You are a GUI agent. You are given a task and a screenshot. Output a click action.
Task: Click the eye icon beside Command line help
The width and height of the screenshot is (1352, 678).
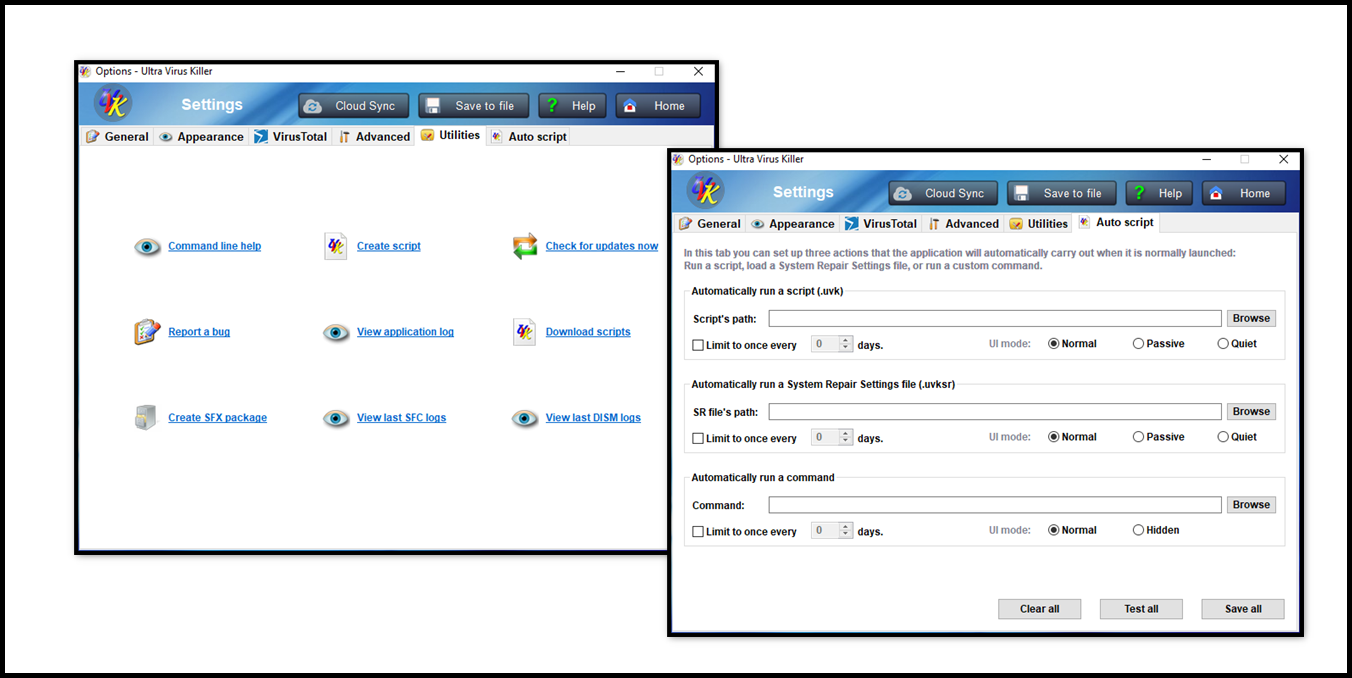(148, 246)
